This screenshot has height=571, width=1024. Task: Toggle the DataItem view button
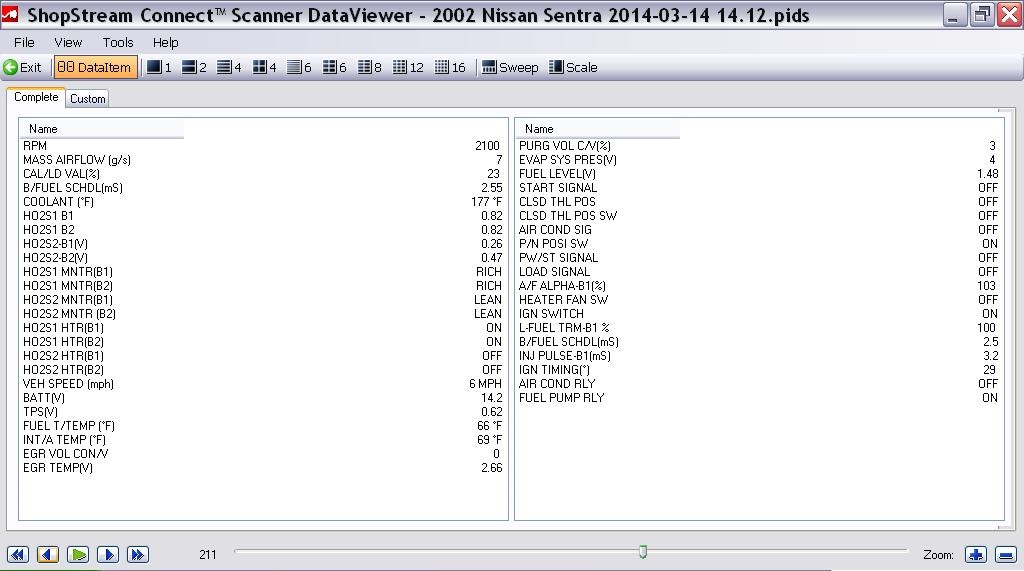[x=95, y=67]
